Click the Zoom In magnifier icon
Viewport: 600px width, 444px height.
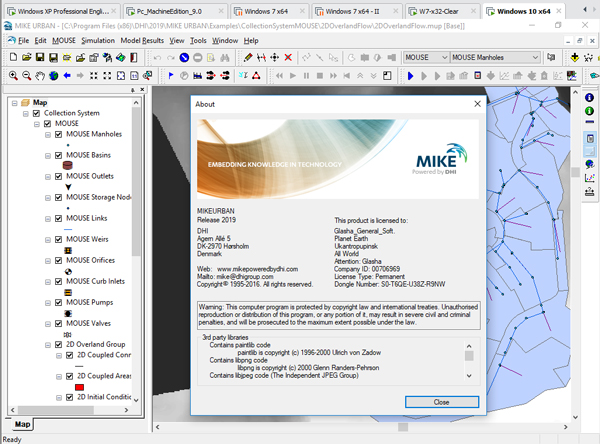pyautogui.click(x=12, y=75)
